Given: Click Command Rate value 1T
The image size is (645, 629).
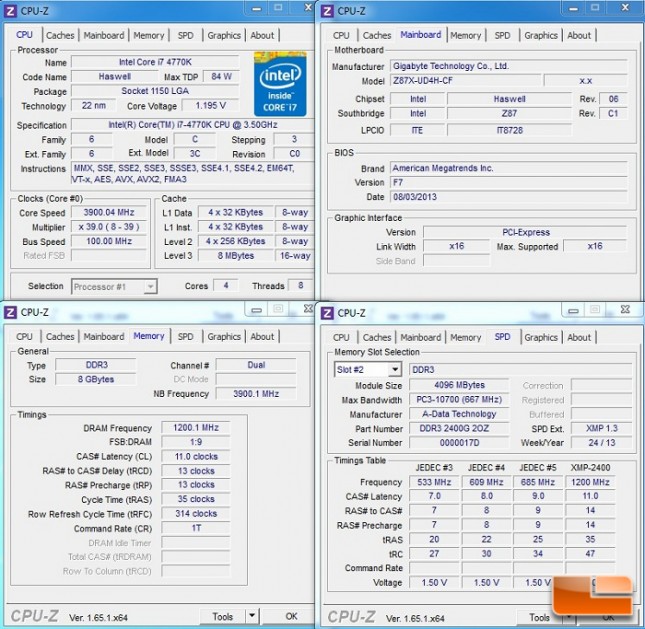Looking at the screenshot, I should (196, 528).
